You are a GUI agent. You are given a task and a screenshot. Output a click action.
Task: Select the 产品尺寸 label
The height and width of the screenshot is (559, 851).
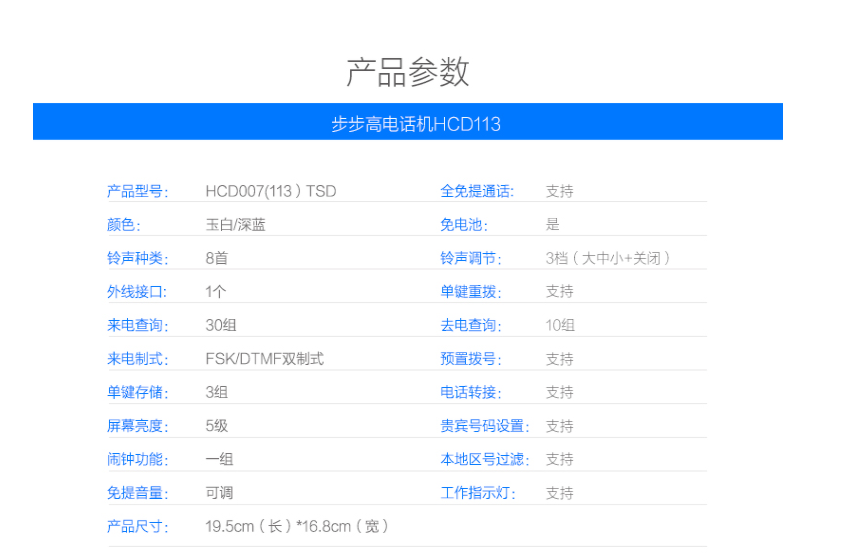(138, 526)
